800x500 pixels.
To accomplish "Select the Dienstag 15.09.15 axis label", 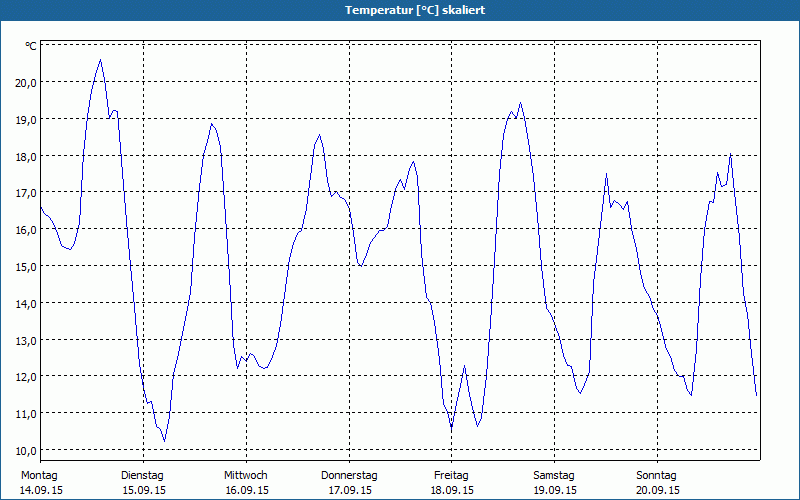I will tap(143, 483).
